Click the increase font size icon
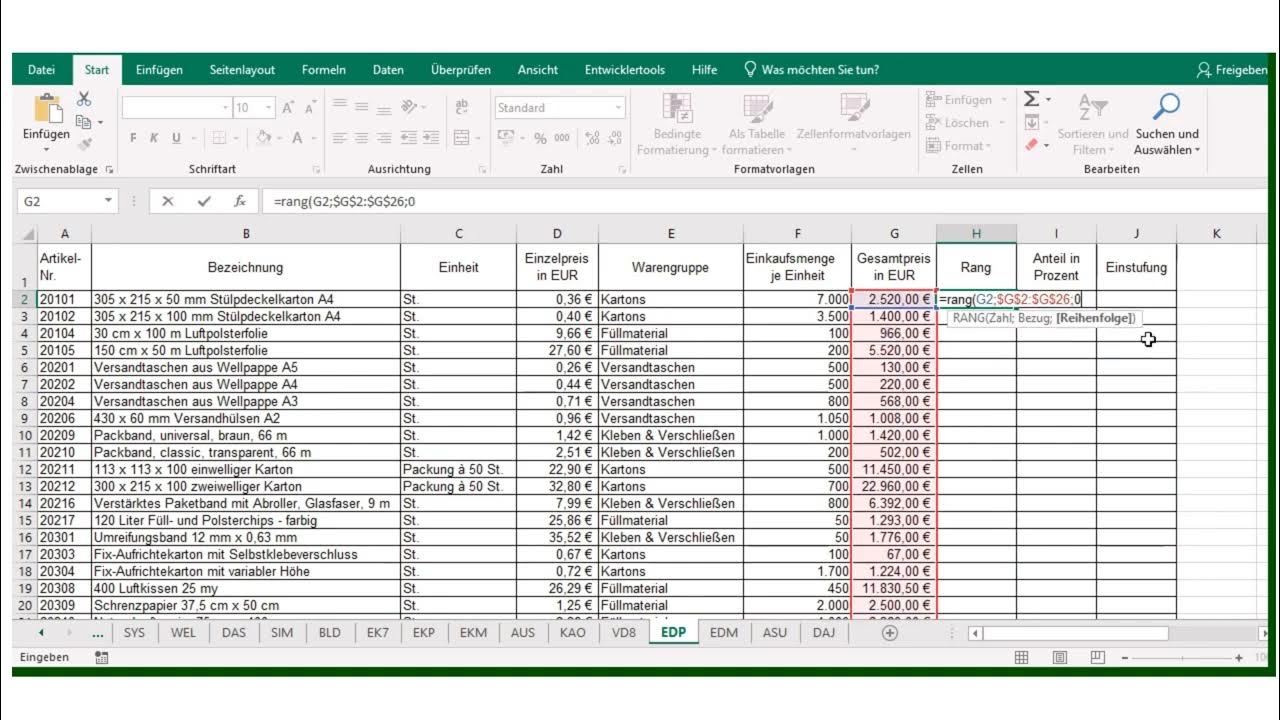This screenshot has width=1280, height=720. pos(287,108)
